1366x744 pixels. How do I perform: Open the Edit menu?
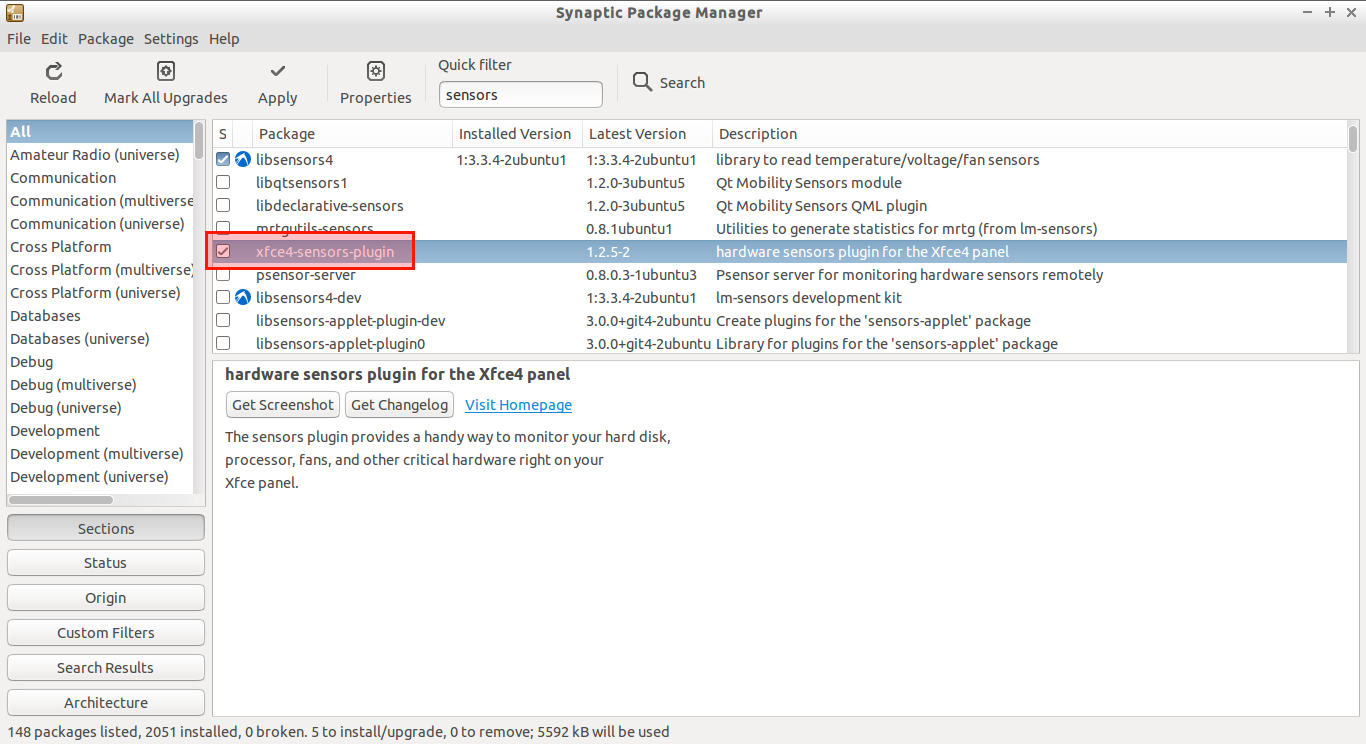(54, 39)
